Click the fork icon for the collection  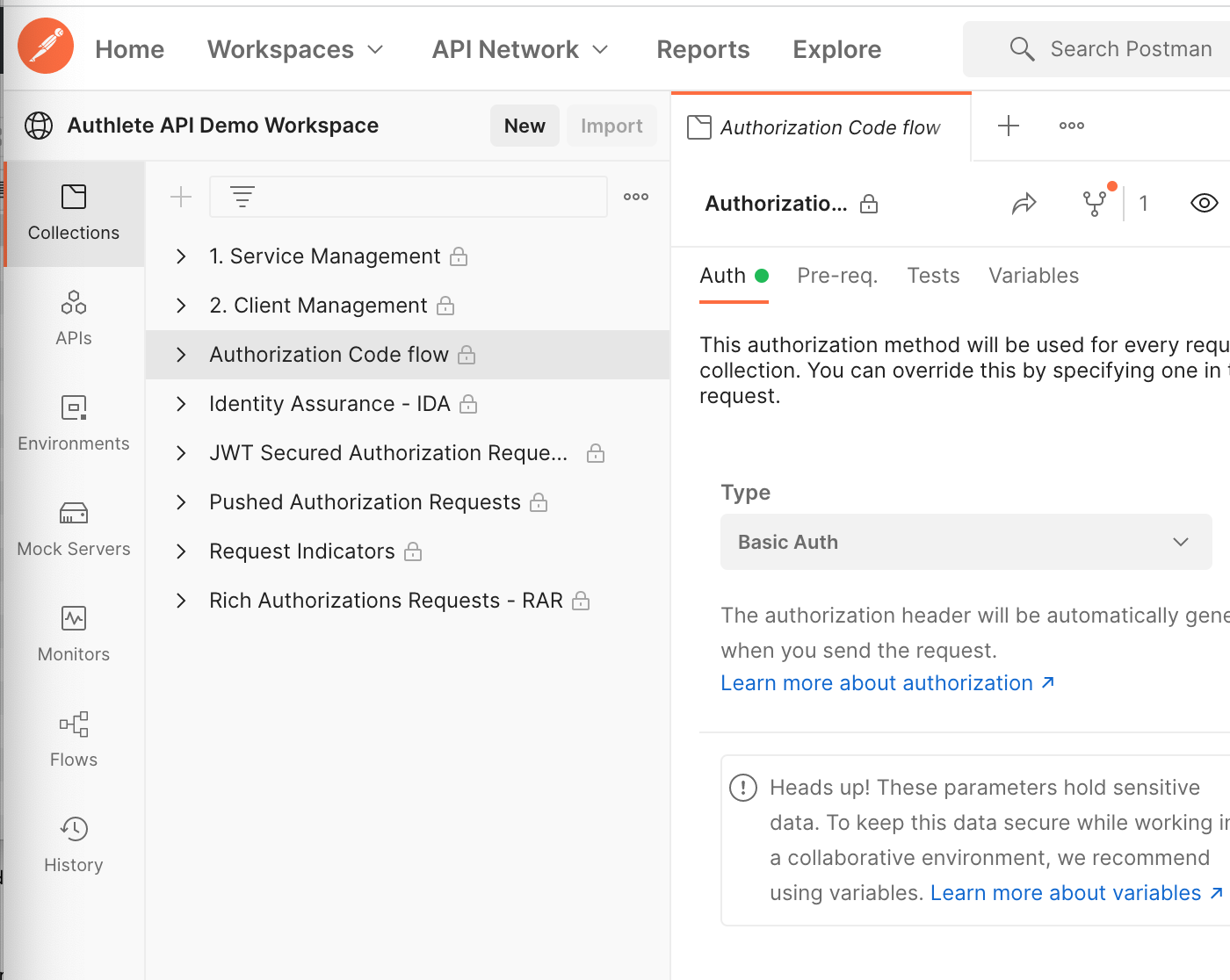(1095, 204)
